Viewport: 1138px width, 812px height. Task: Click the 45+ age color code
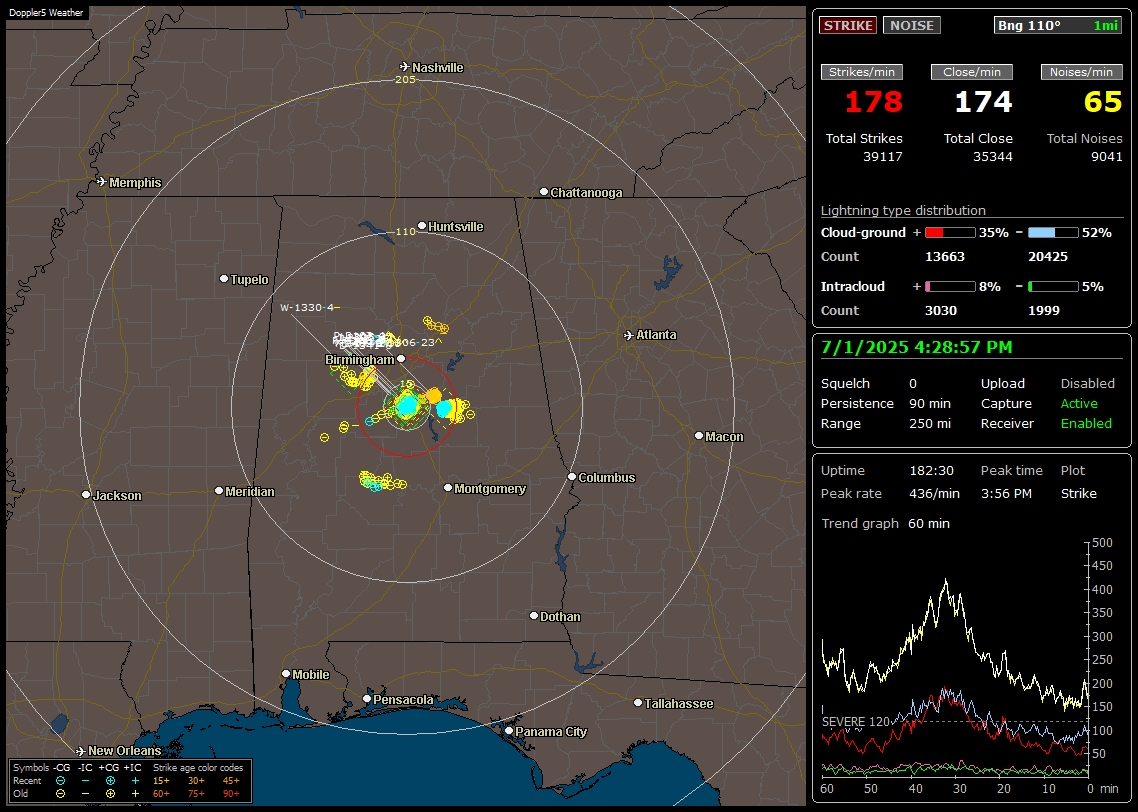[231, 781]
